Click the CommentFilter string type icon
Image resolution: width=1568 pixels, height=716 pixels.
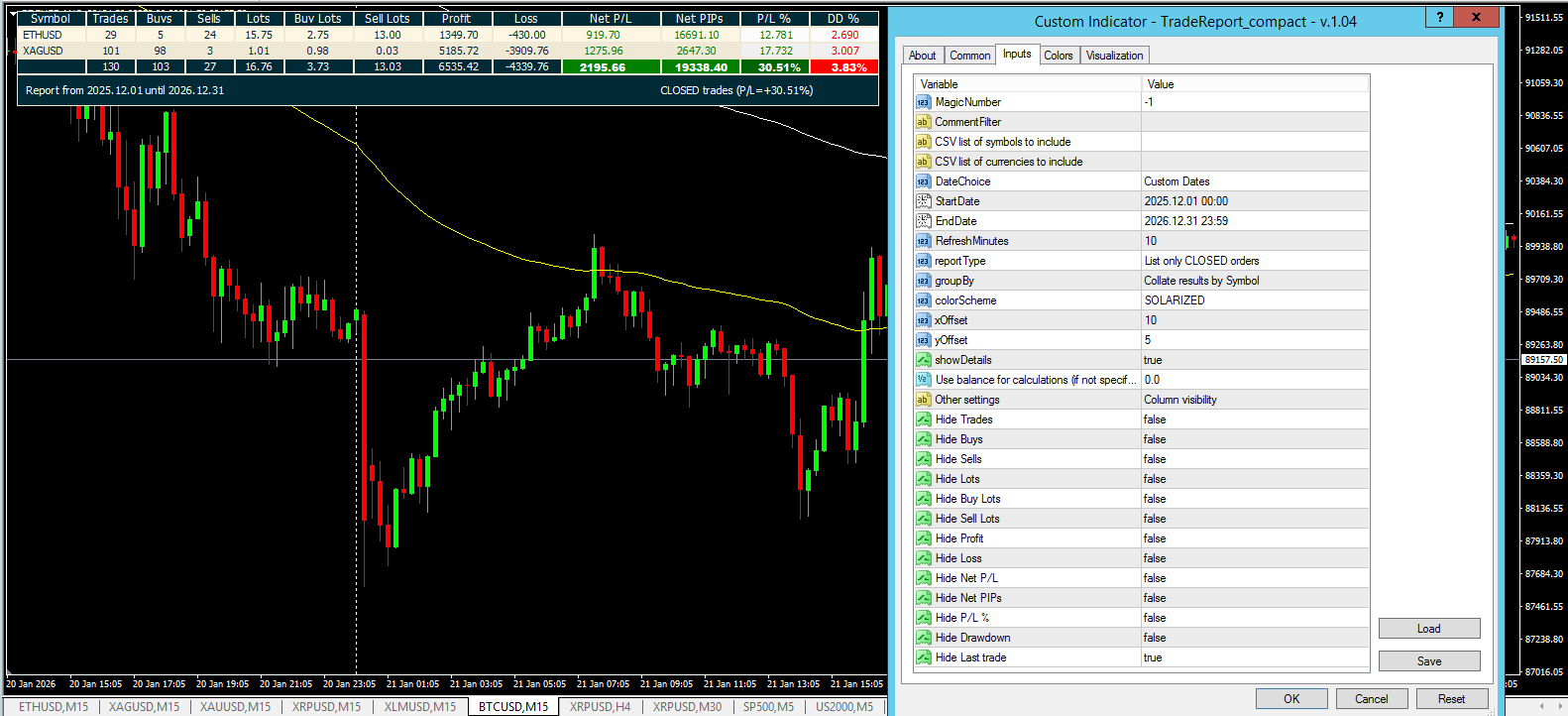(x=923, y=122)
